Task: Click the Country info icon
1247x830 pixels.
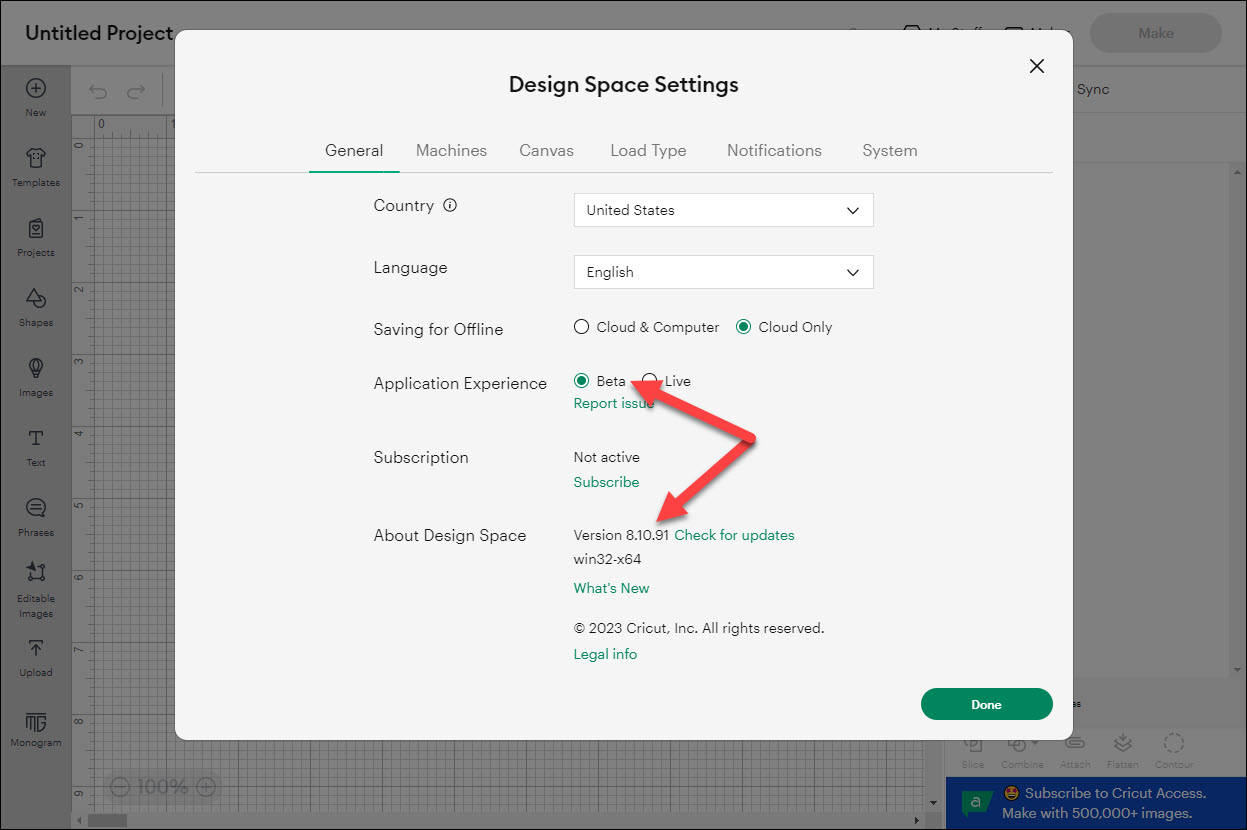Action: [x=450, y=206]
